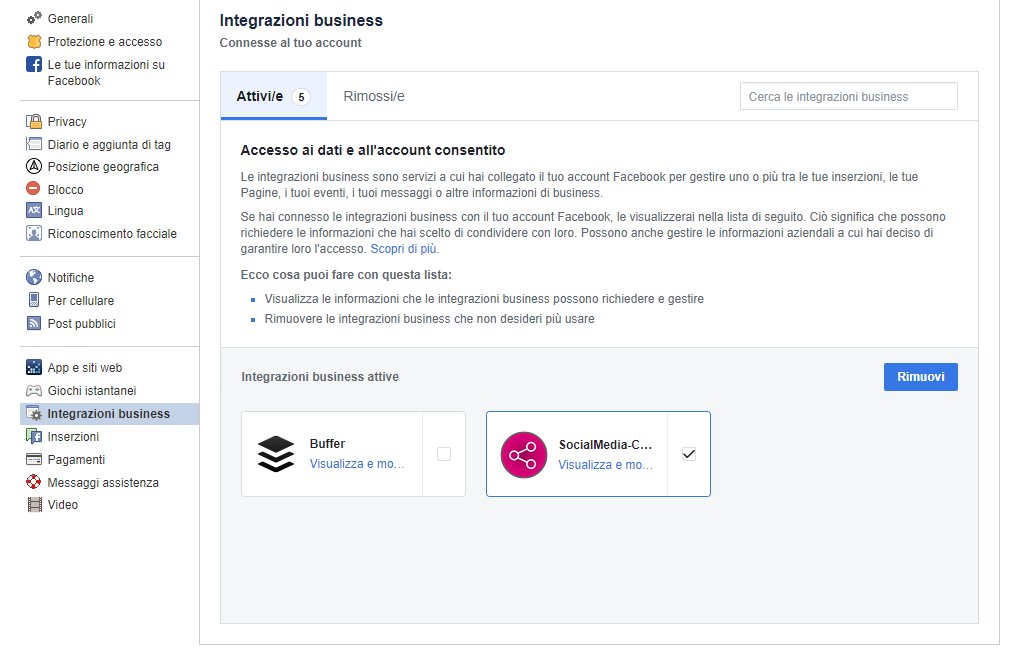
Task: Switch to the Rimossi/e tab
Action: point(374,95)
